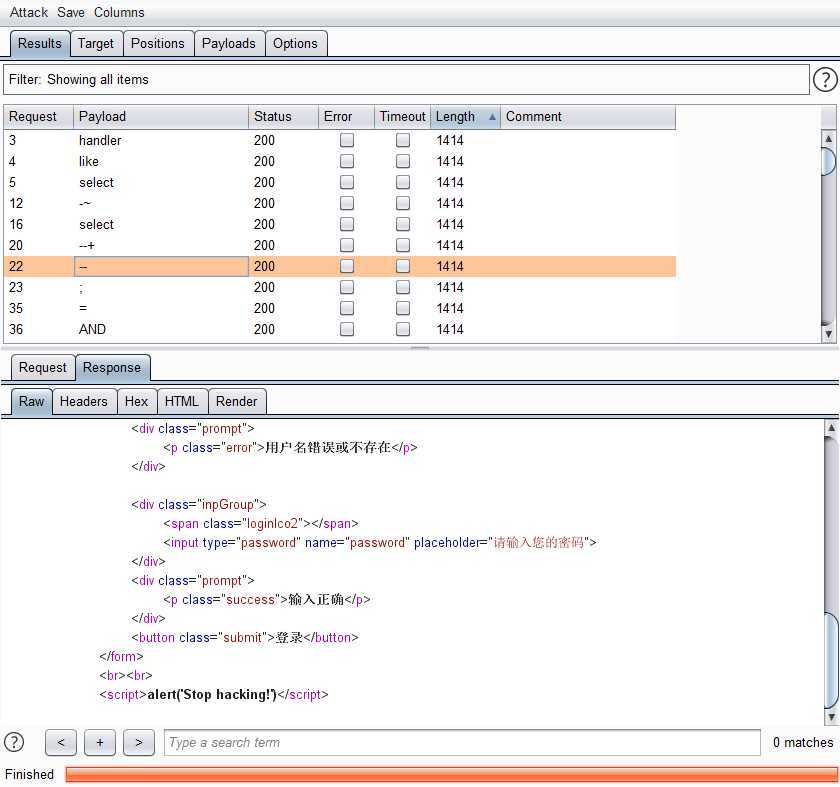Select the like payload row
The width and height of the screenshot is (840, 787).
point(340,161)
